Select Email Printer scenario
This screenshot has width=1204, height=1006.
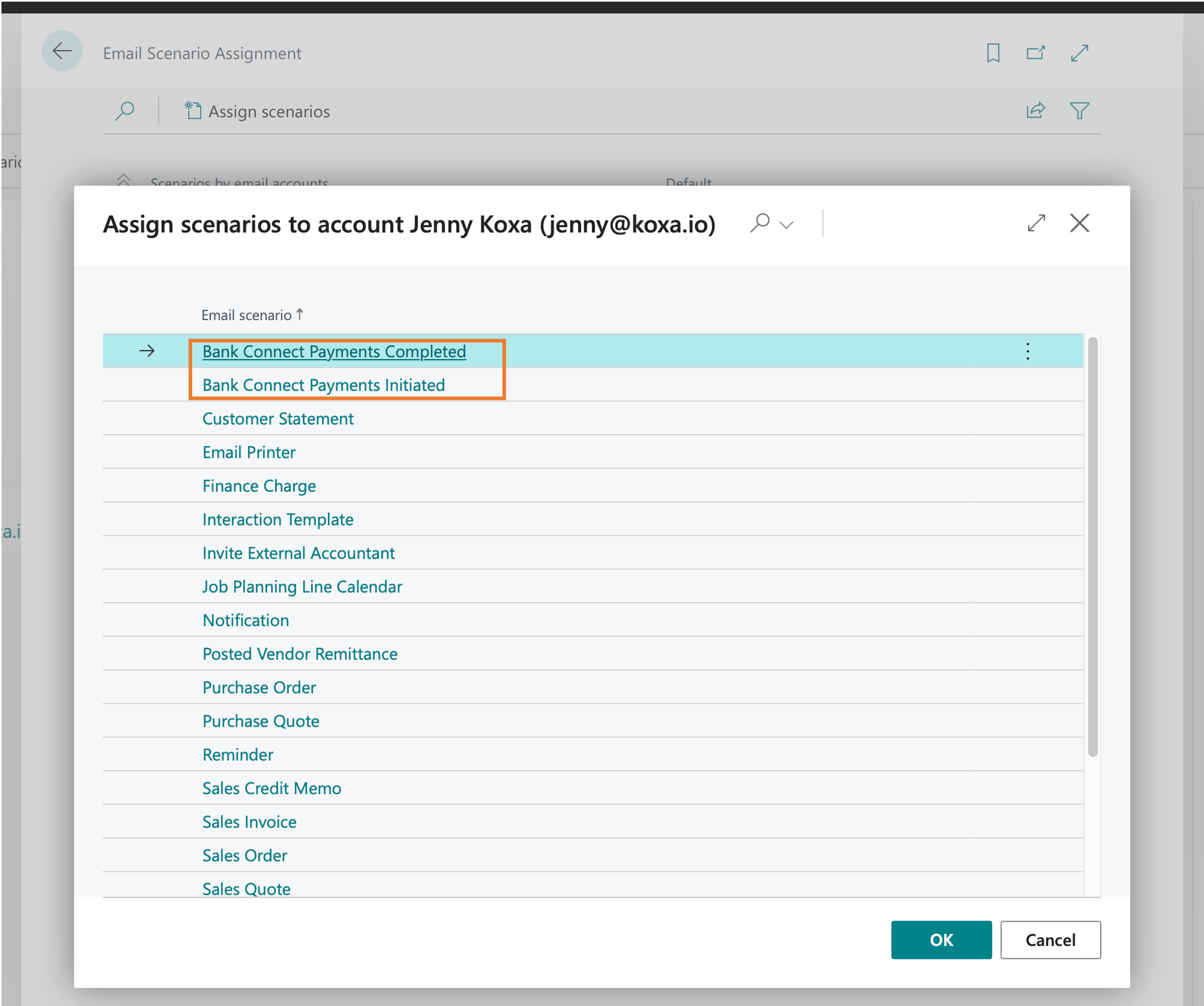(x=249, y=453)
